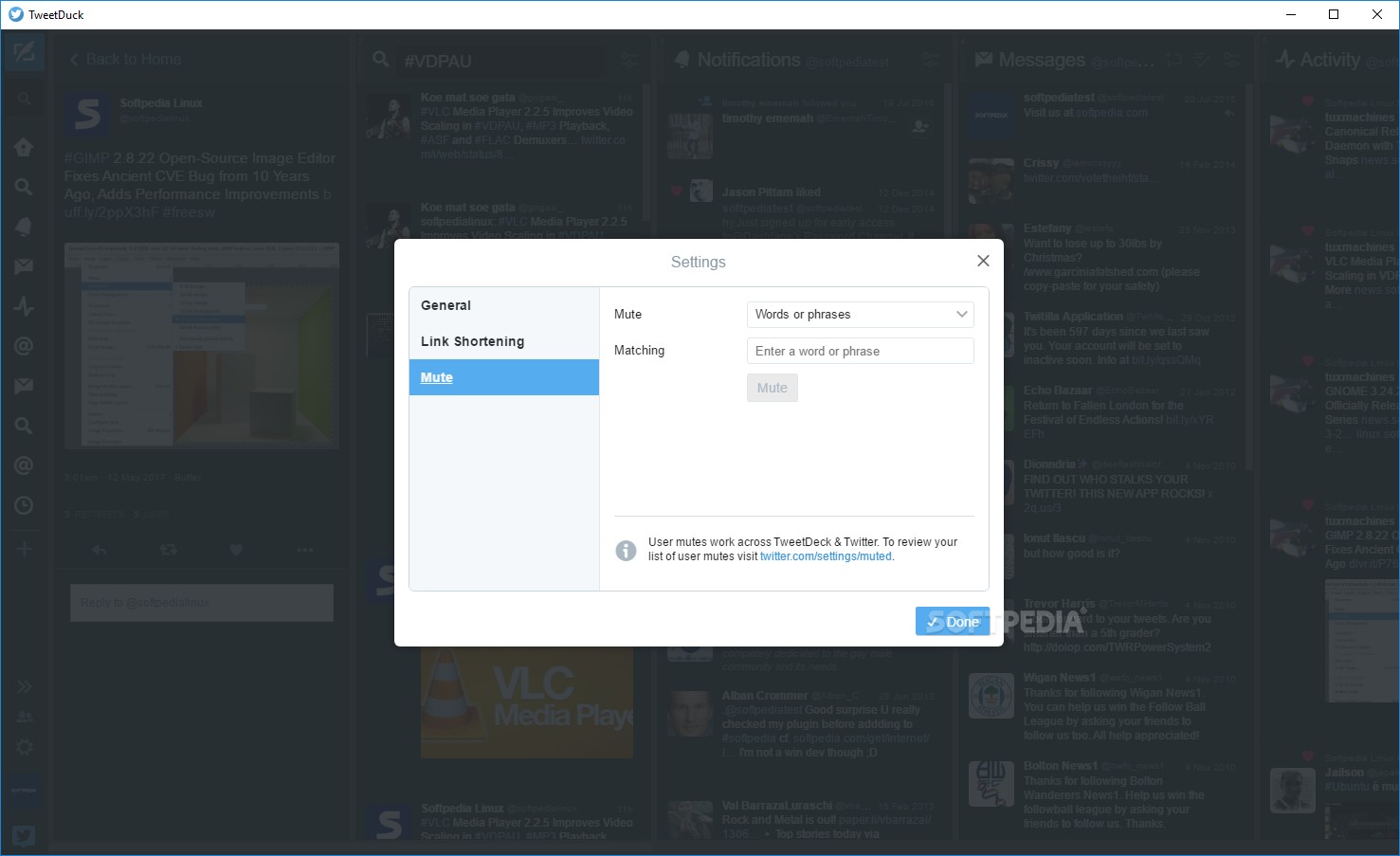The image size is (1400, 856).
Task: Click reply arrow on softpediatest message
Action: (1229, 113)
